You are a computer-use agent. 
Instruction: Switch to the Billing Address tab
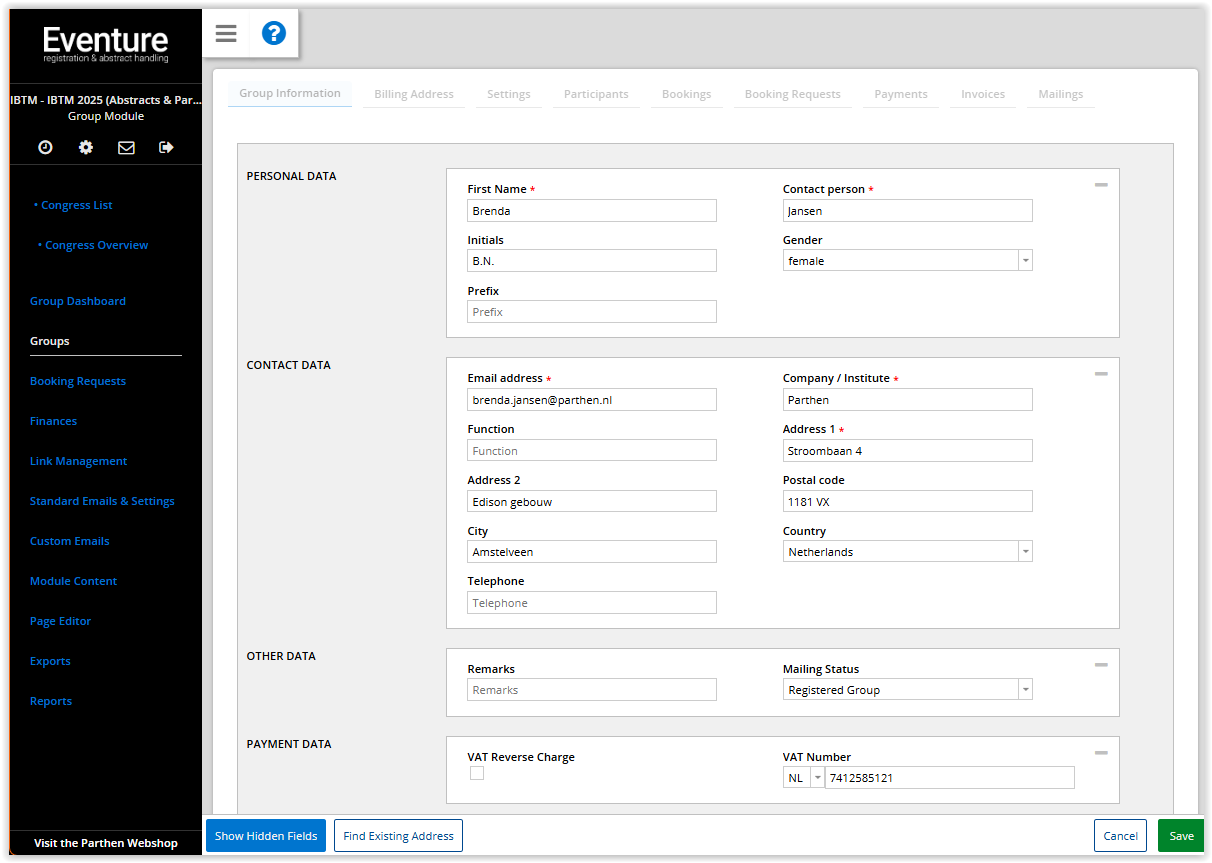click(x=414, y=94)
